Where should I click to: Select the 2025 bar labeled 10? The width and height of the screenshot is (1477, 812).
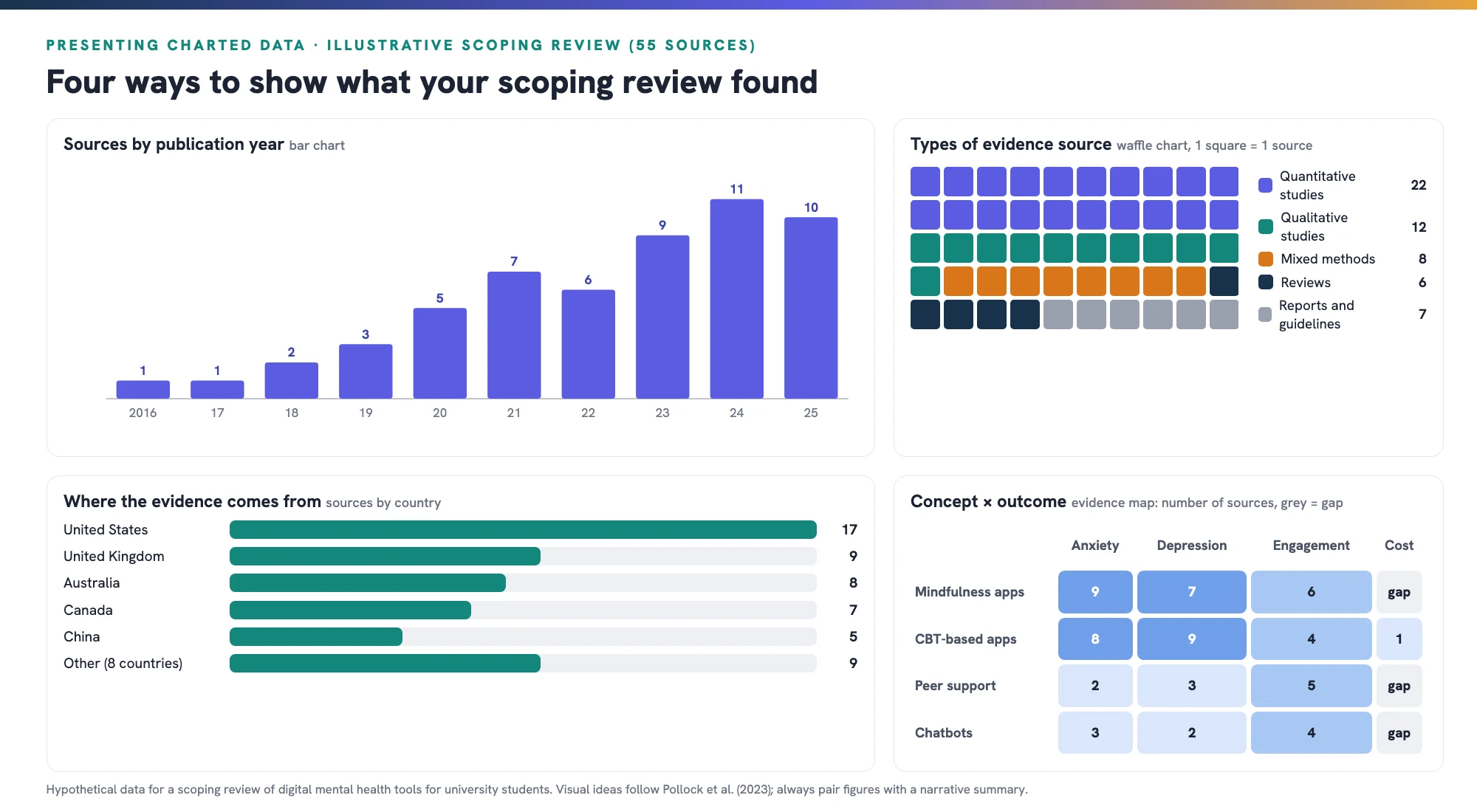pyautogui.click(x=811, y=308)
